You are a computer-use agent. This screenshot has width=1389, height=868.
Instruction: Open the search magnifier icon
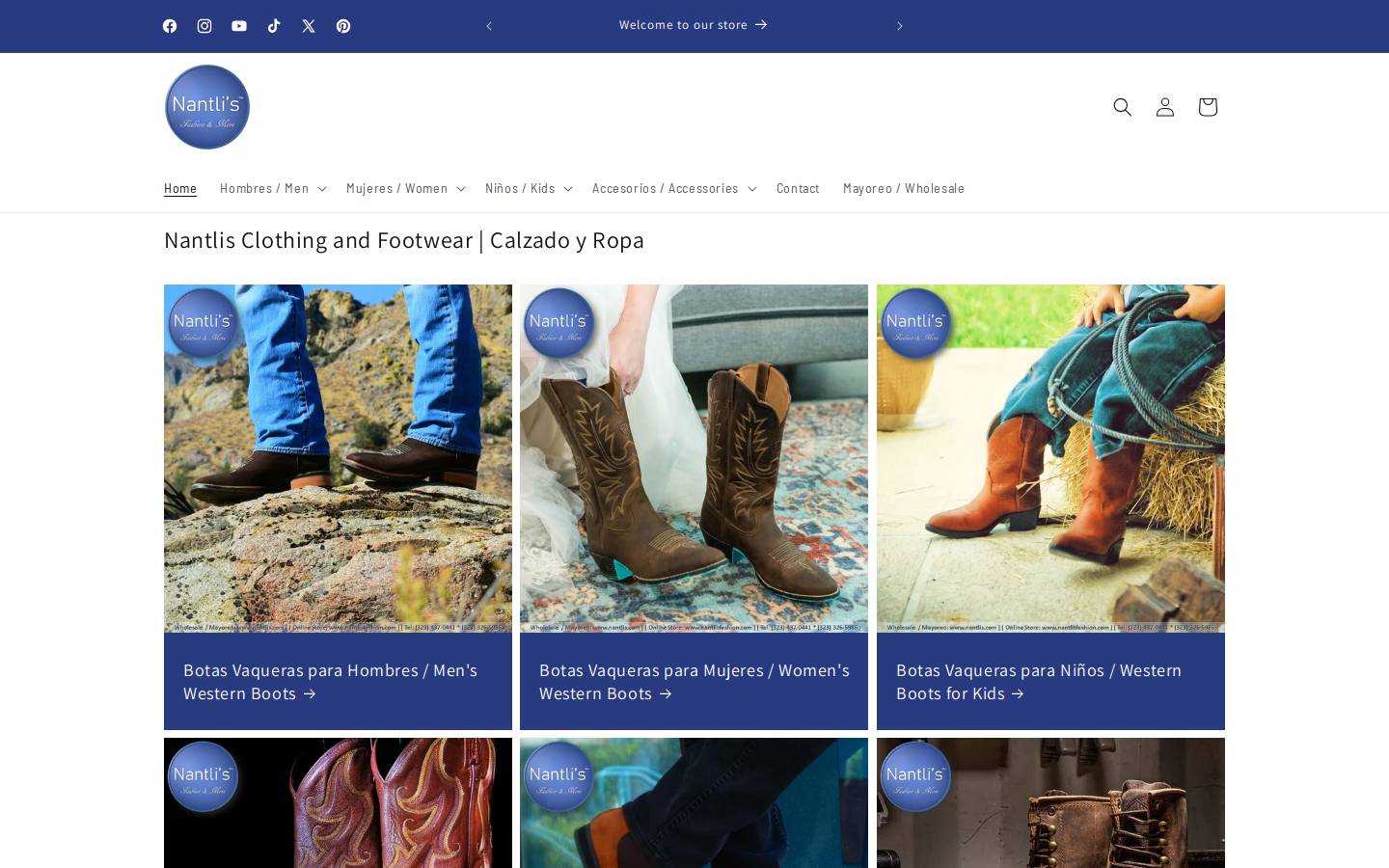click(1122, 107)
